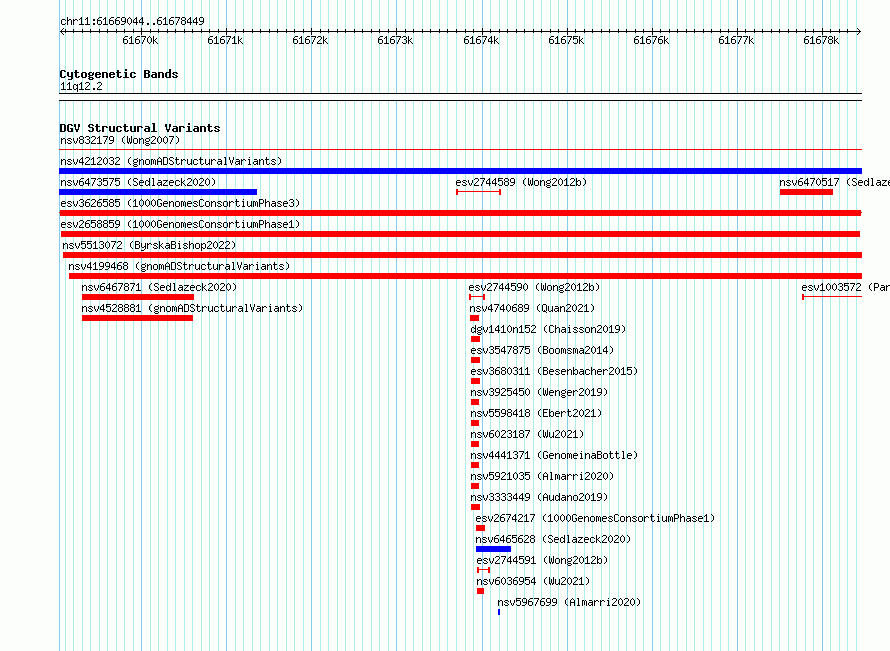The height and width of the screenshot is (651, 890).
Task: Click nsv6467871 (Sedlazeck2020) label
Action: point(159,287)
